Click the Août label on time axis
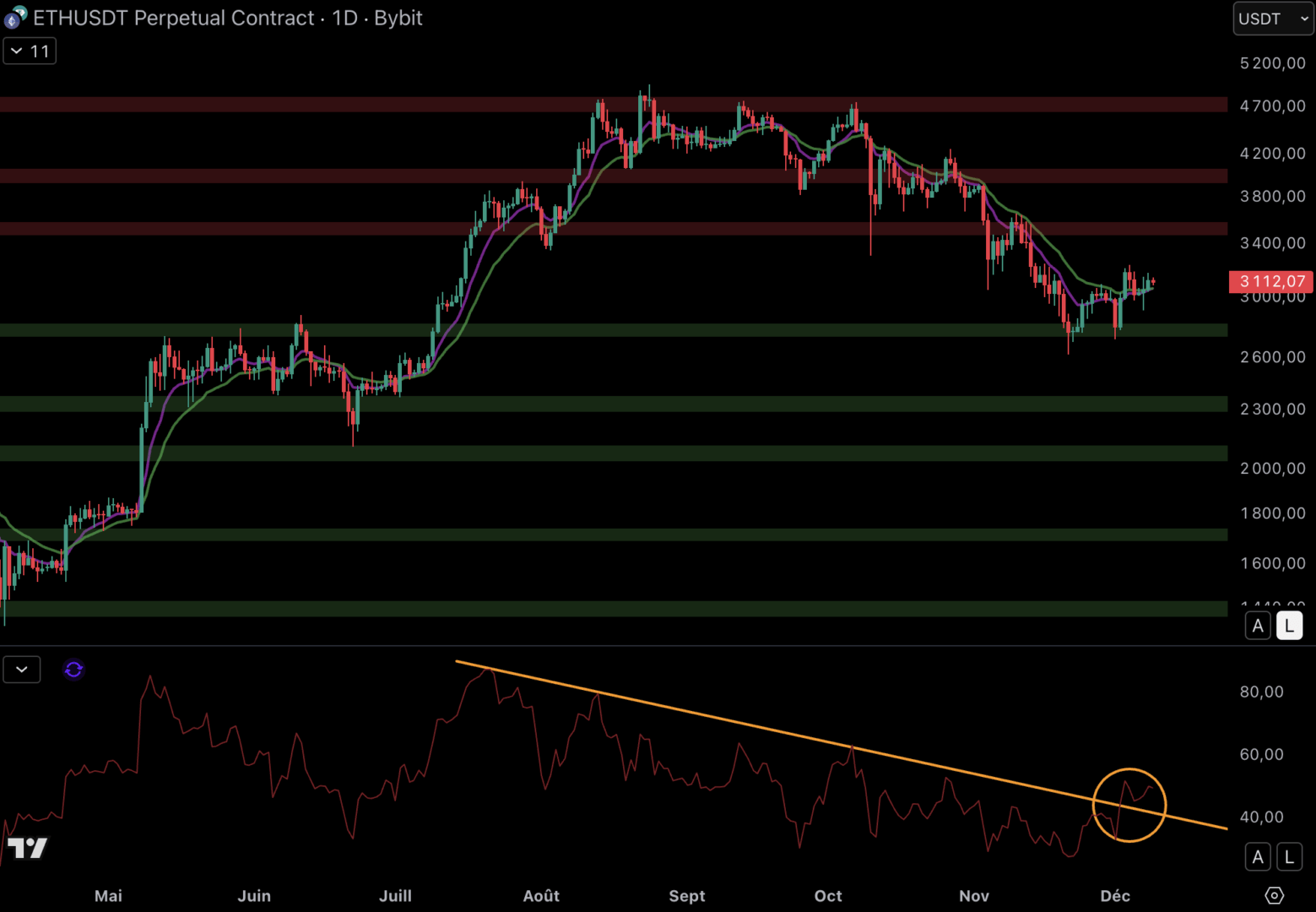 [541, 896]
